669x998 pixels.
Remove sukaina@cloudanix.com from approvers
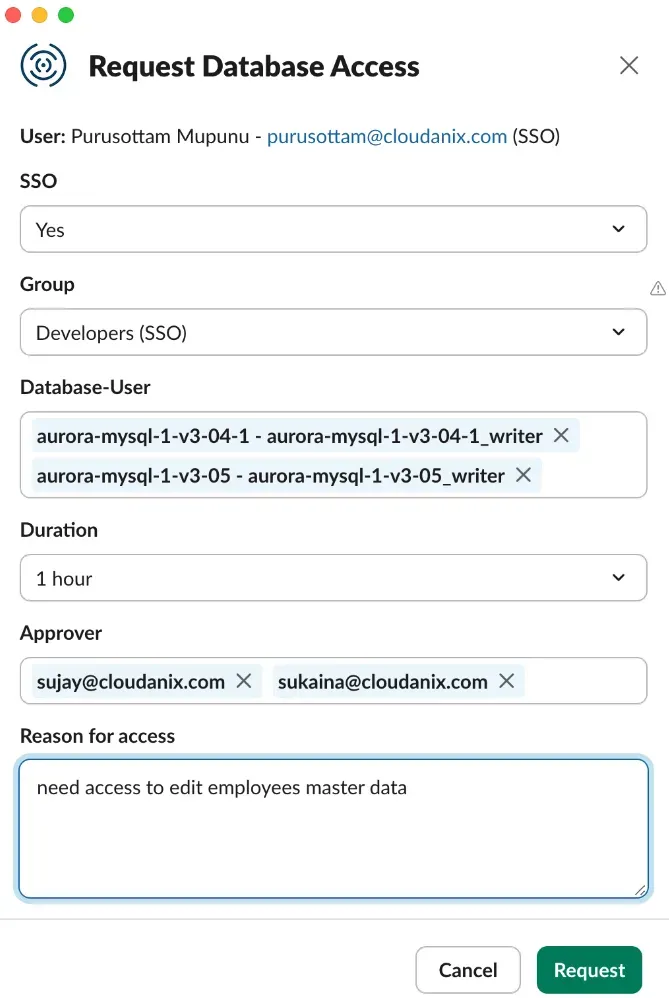(506, 681)
